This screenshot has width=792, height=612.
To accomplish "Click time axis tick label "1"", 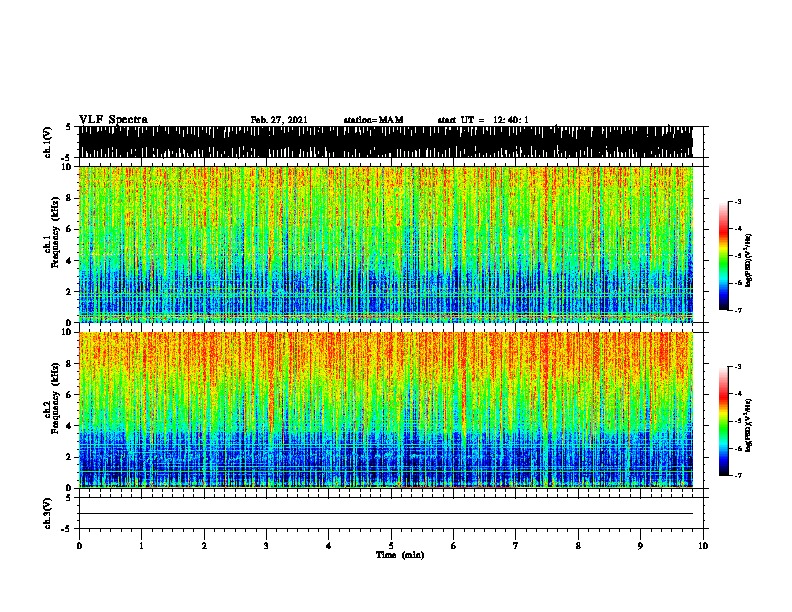I will [141, 546].
